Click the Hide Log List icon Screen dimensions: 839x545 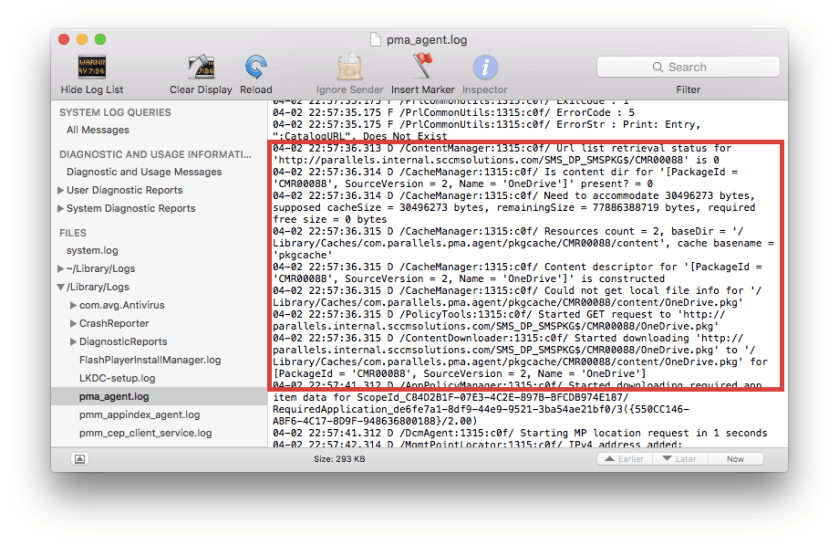coord(92,67)
